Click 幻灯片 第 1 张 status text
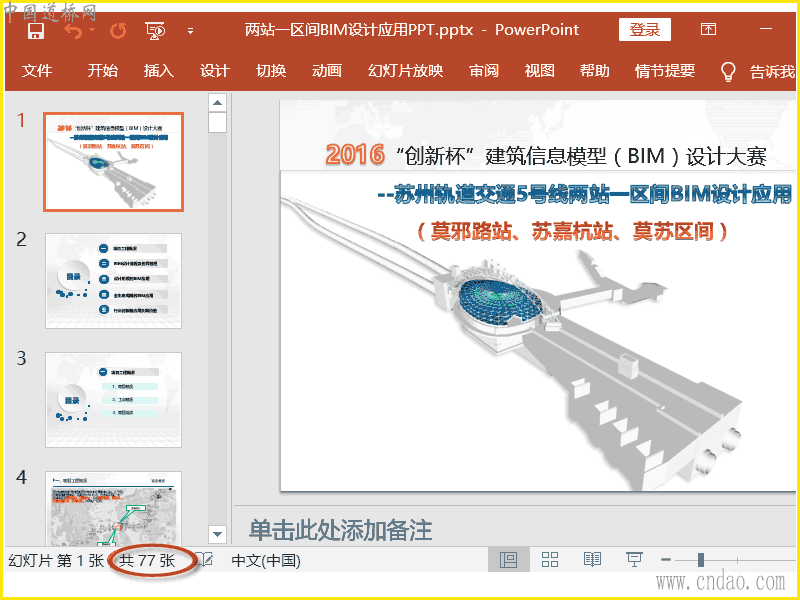 56,561
